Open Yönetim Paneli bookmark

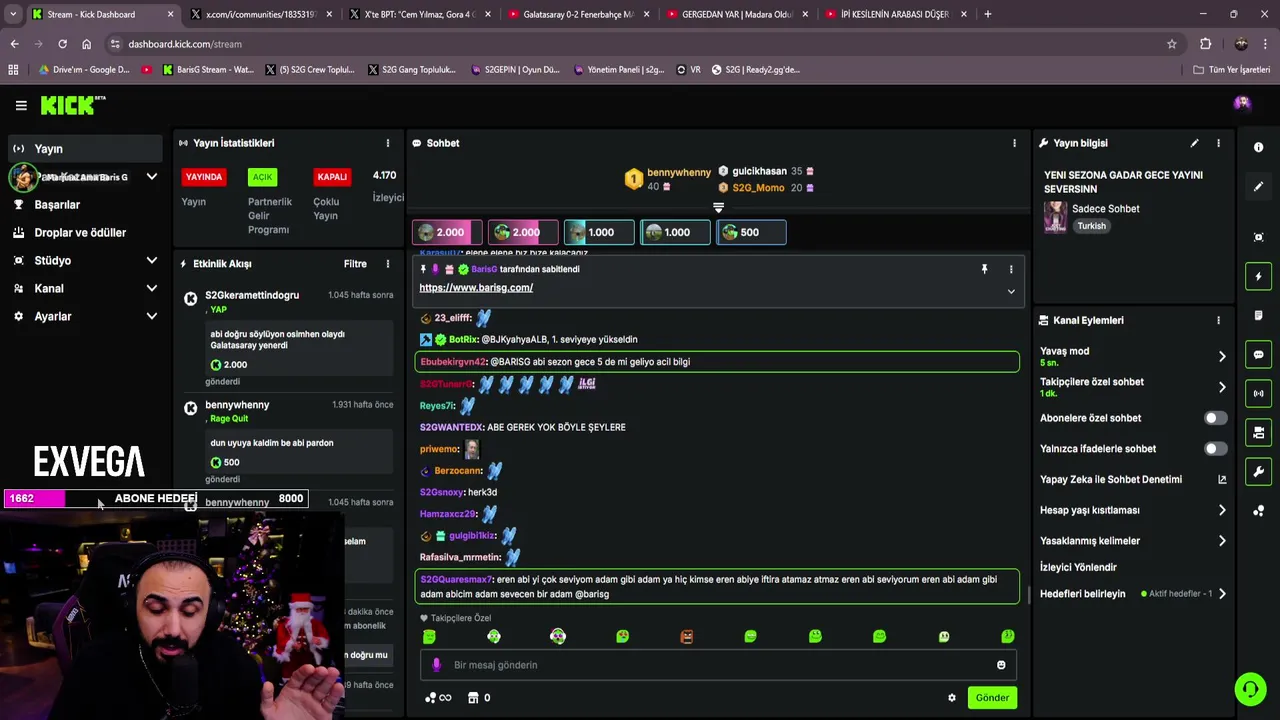[x=620, y=70]
